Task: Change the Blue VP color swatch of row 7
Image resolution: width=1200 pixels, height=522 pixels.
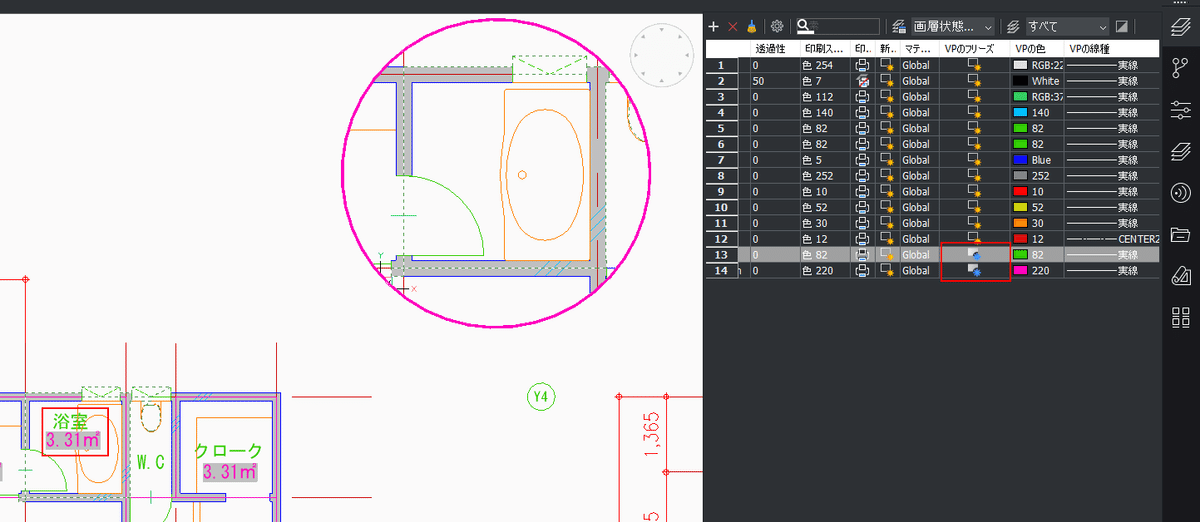Action: pos(1021,160)
